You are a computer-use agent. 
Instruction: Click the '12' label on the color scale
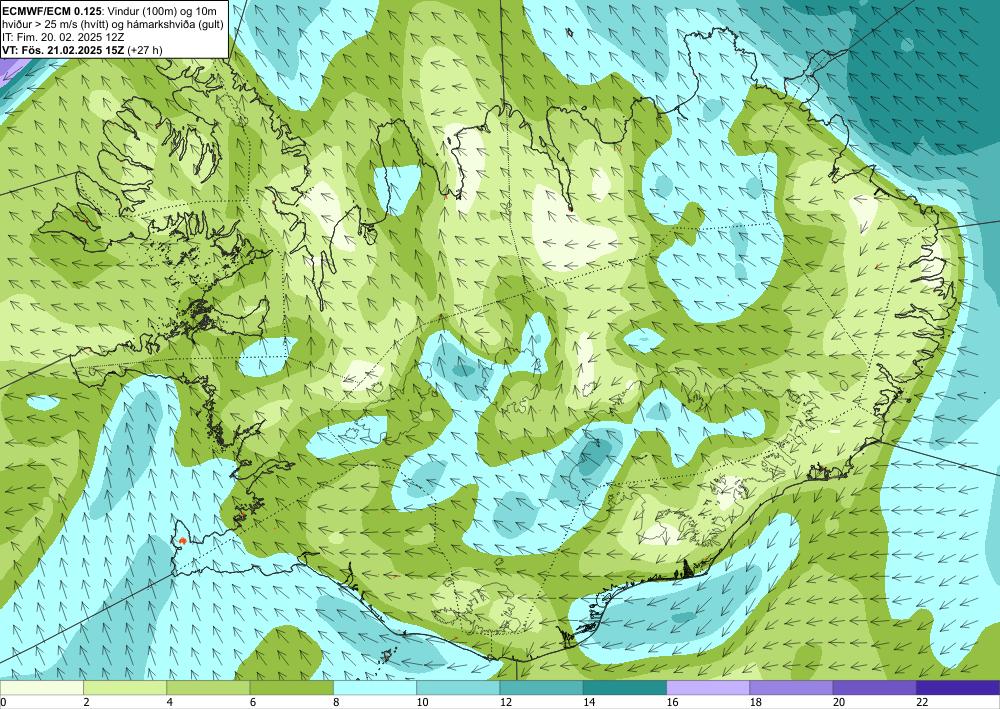(x=506, y=702)
